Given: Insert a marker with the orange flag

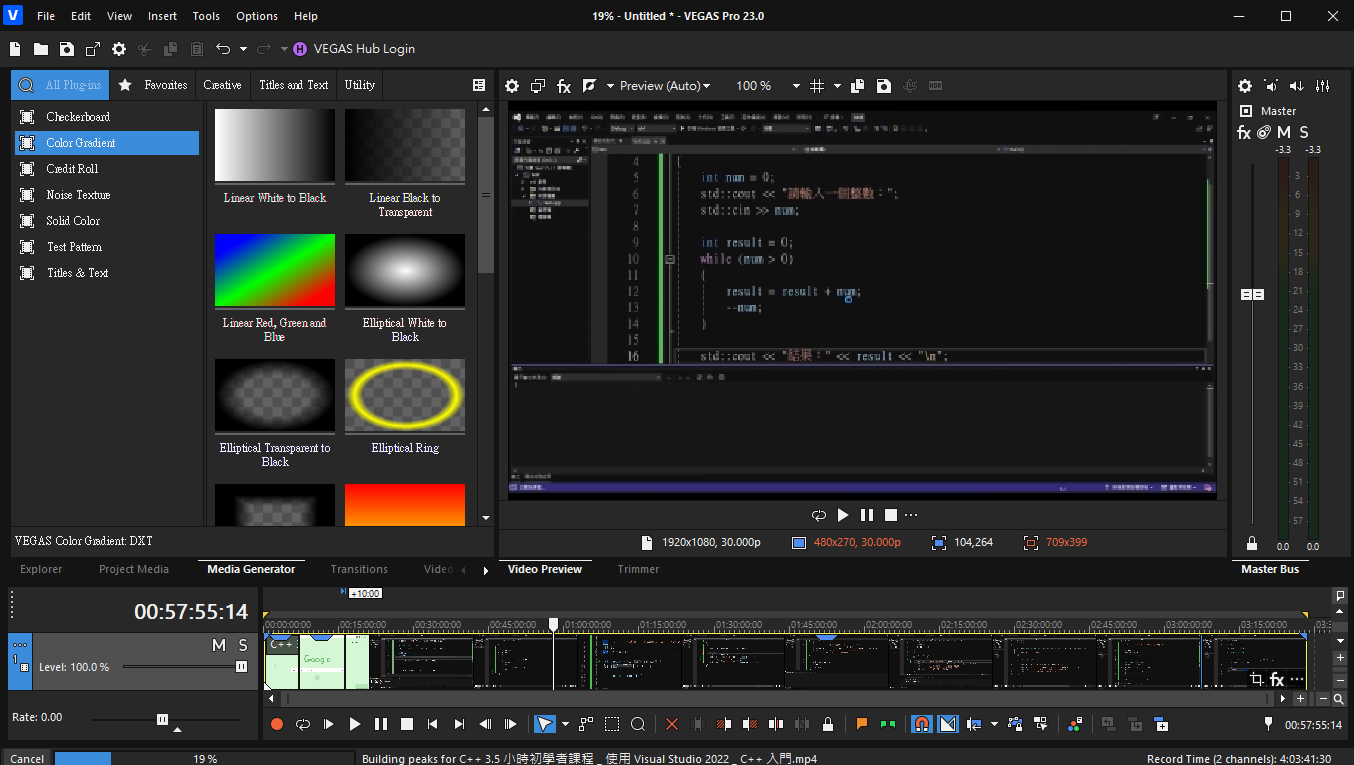Looking at the screenshot, I should (x=861, y=724).
